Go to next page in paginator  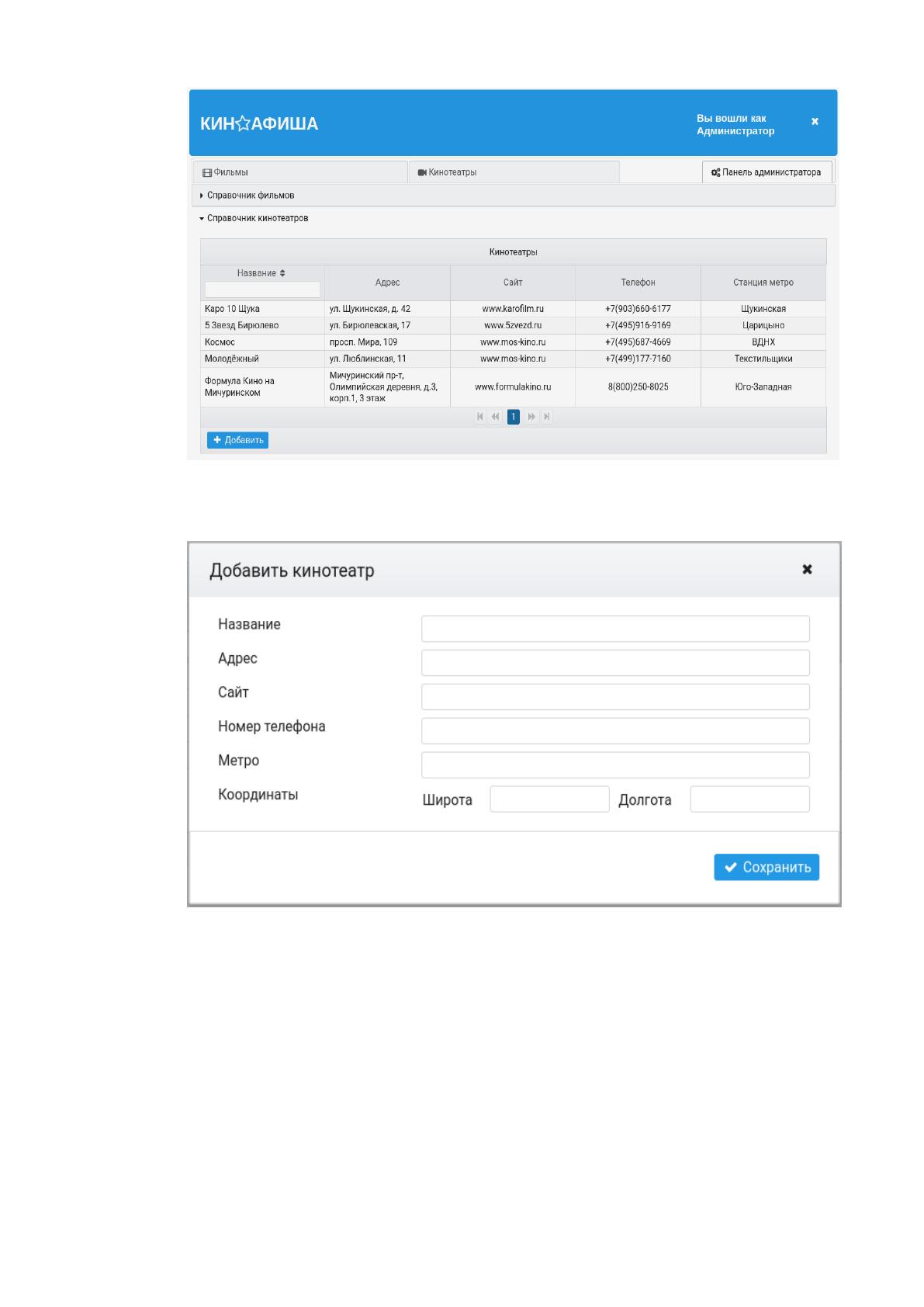pos(531,417)
